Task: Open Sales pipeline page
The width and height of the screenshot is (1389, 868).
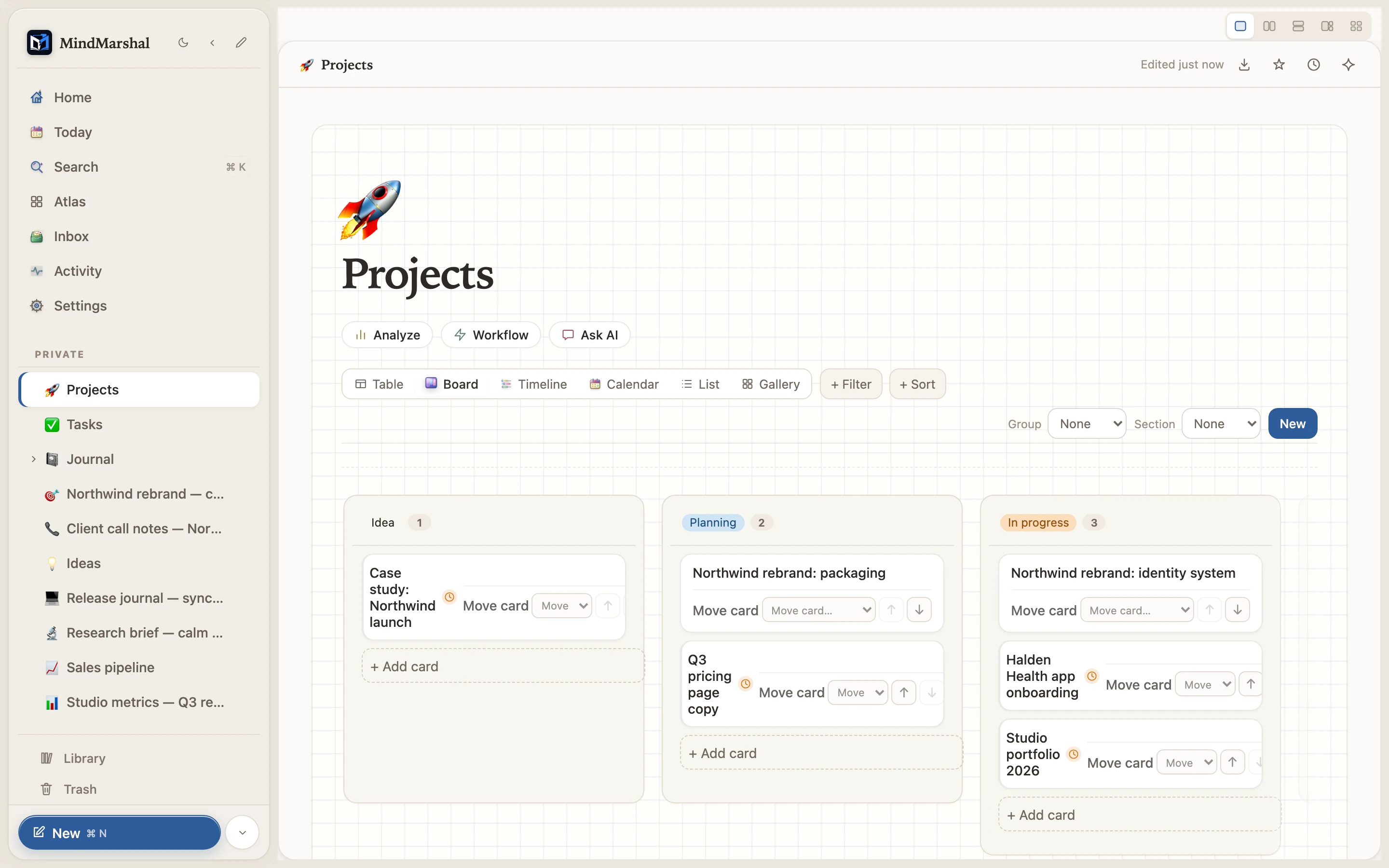Action: point(139,668)
